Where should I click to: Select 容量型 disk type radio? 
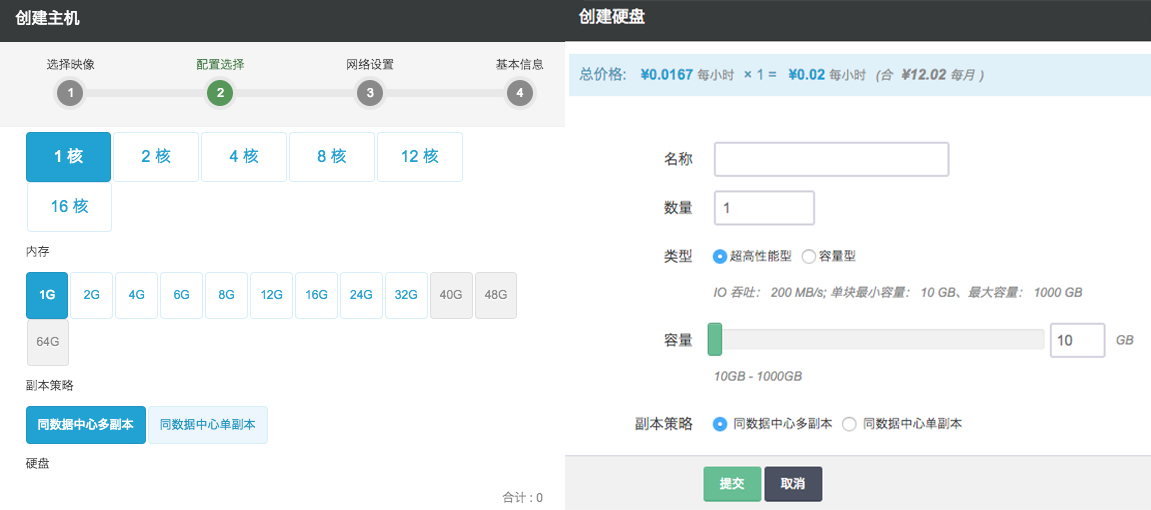click(808, 257)
